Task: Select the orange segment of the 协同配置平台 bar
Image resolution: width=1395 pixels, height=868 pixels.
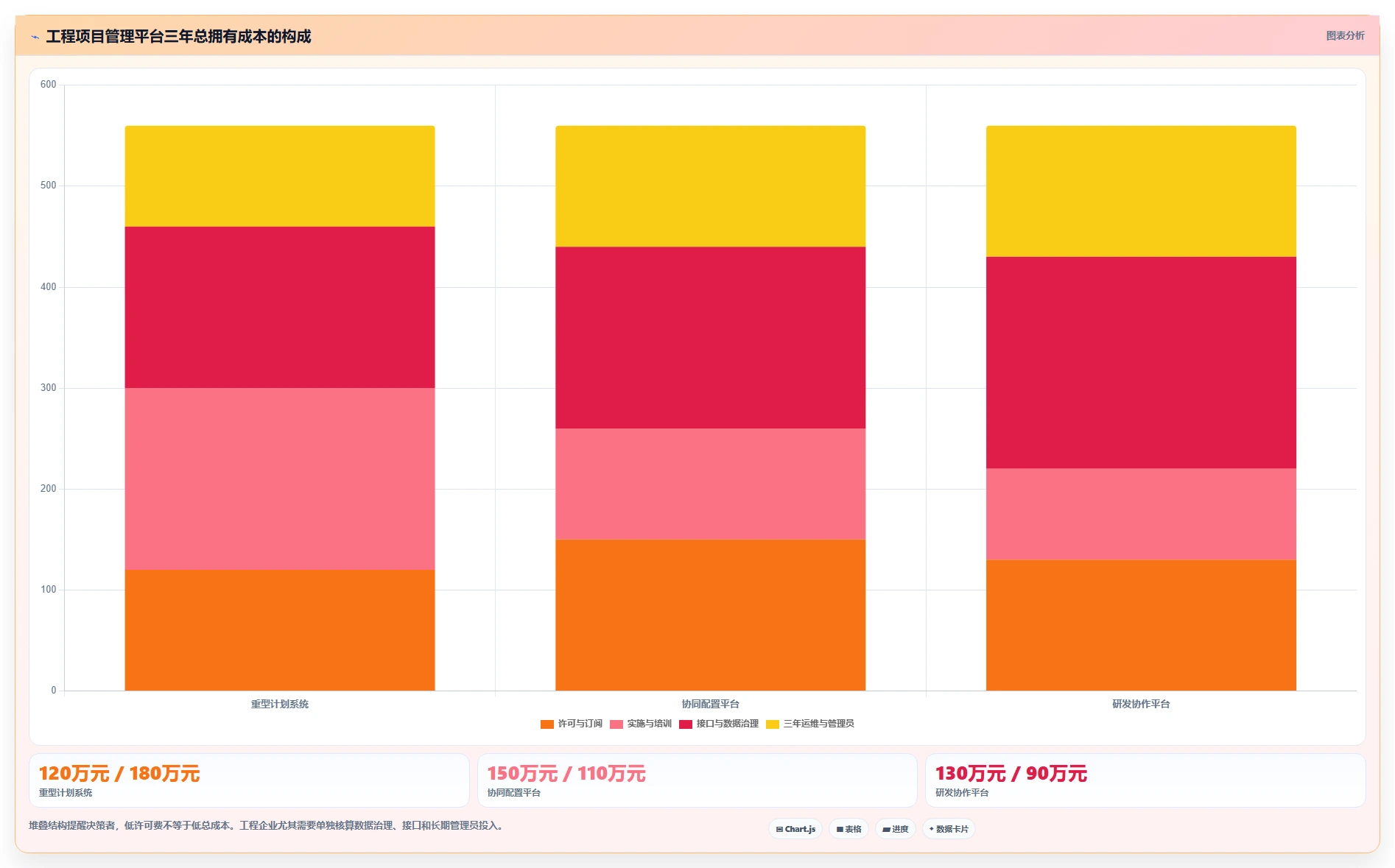Action: (710, 615)
